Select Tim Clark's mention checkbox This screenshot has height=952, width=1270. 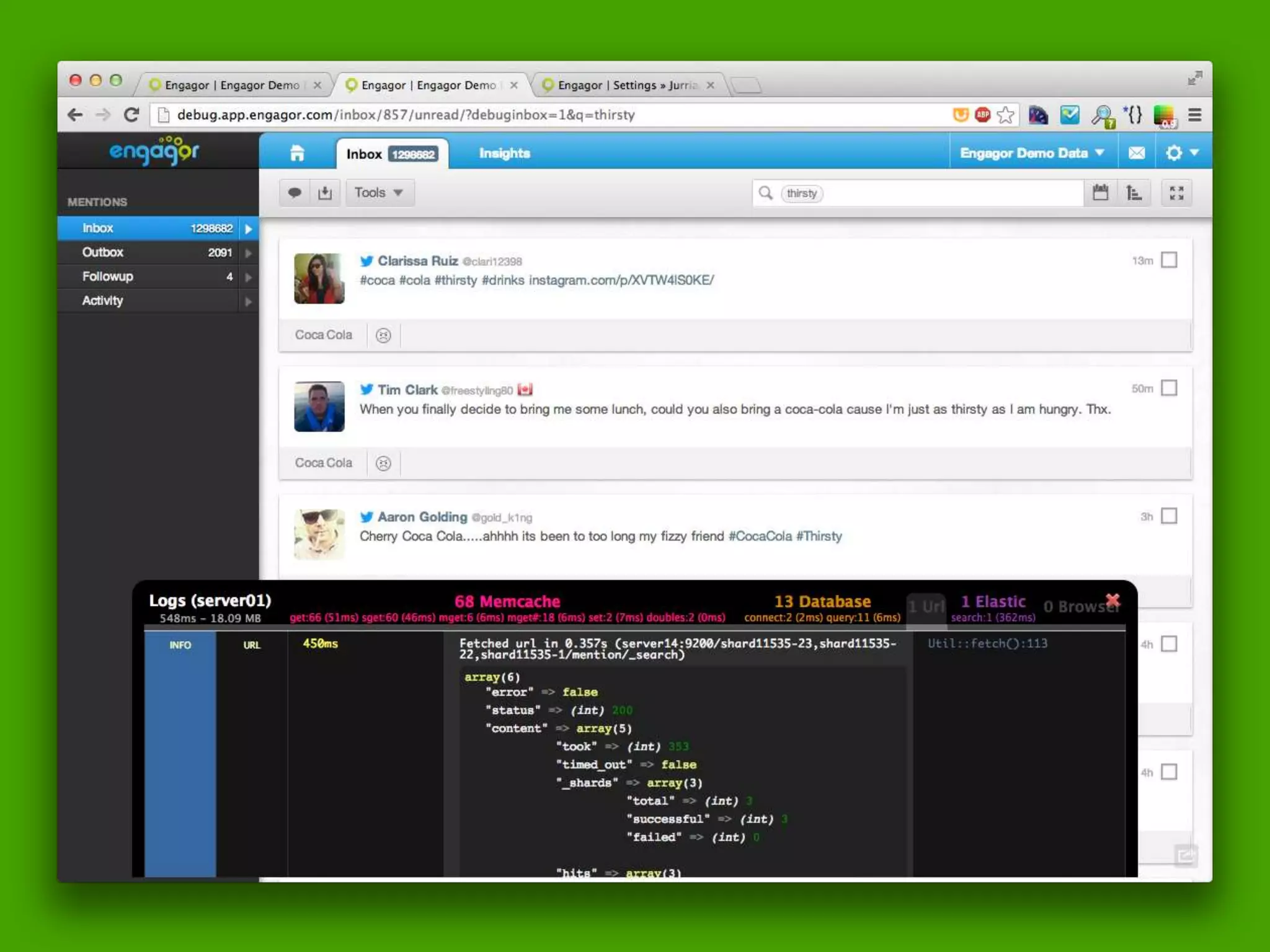click(1169, 388)
